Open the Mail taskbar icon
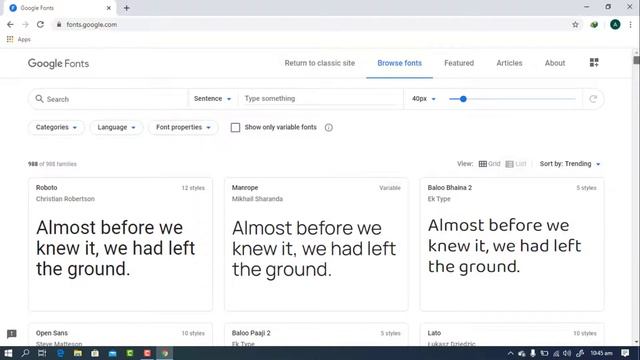This screenshot has height=360, width=640. (113, 353)
